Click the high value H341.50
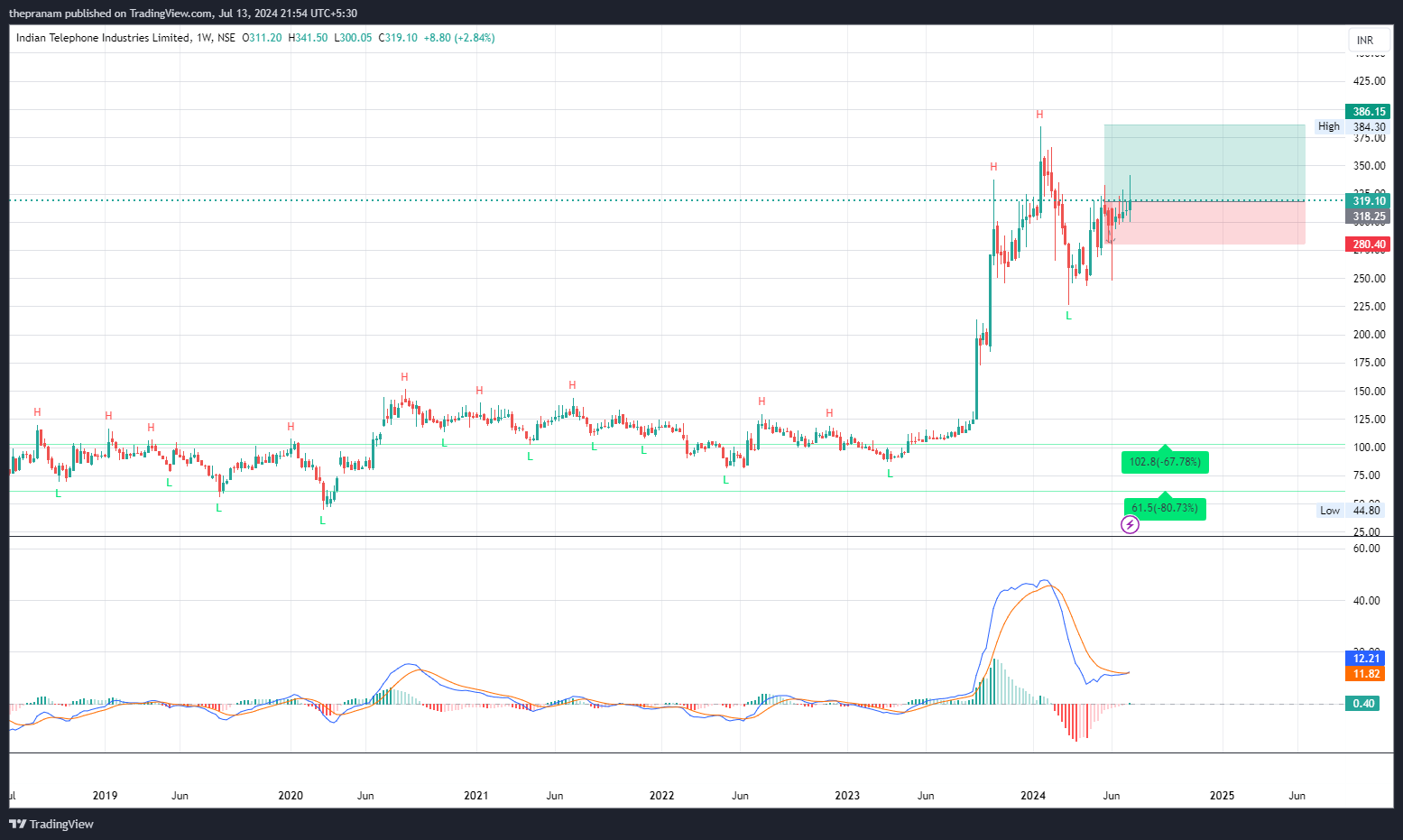Screen dimensions: 1403x840 pyautogui.click(x=309, y=38)
